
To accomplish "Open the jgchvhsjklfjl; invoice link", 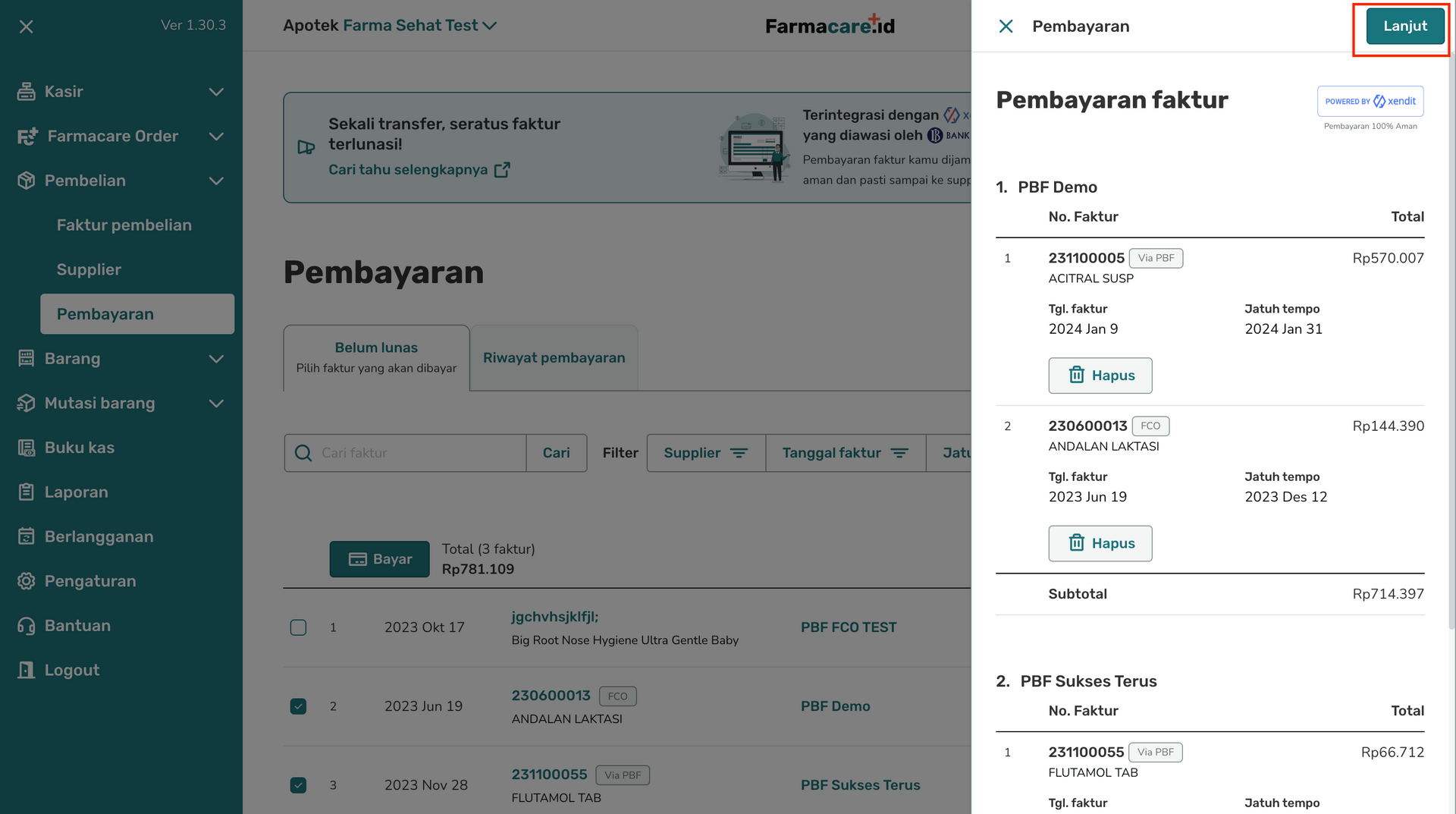I will coord(555,617).
